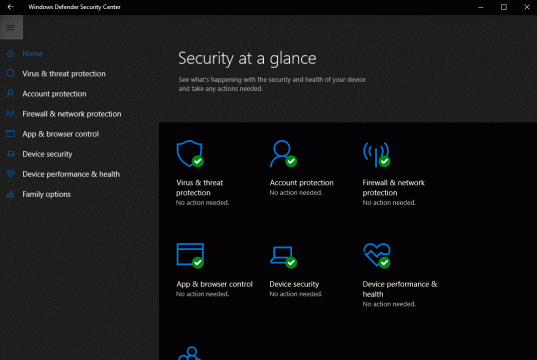Open the Virus & threat protection shield tile icon
Viewport: 537px width, 360px height.
coord(190,153)
